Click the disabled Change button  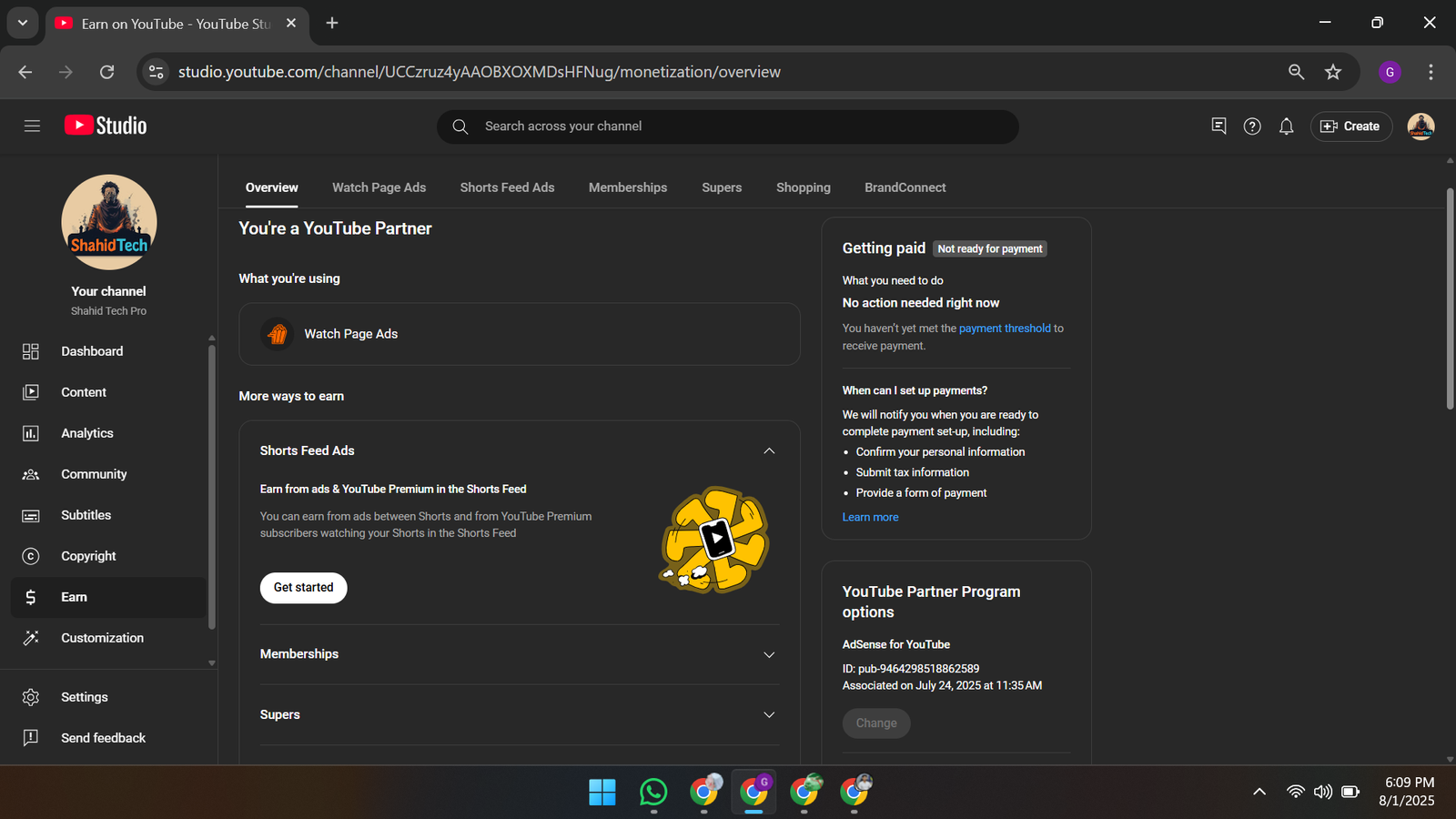[876, 723]
